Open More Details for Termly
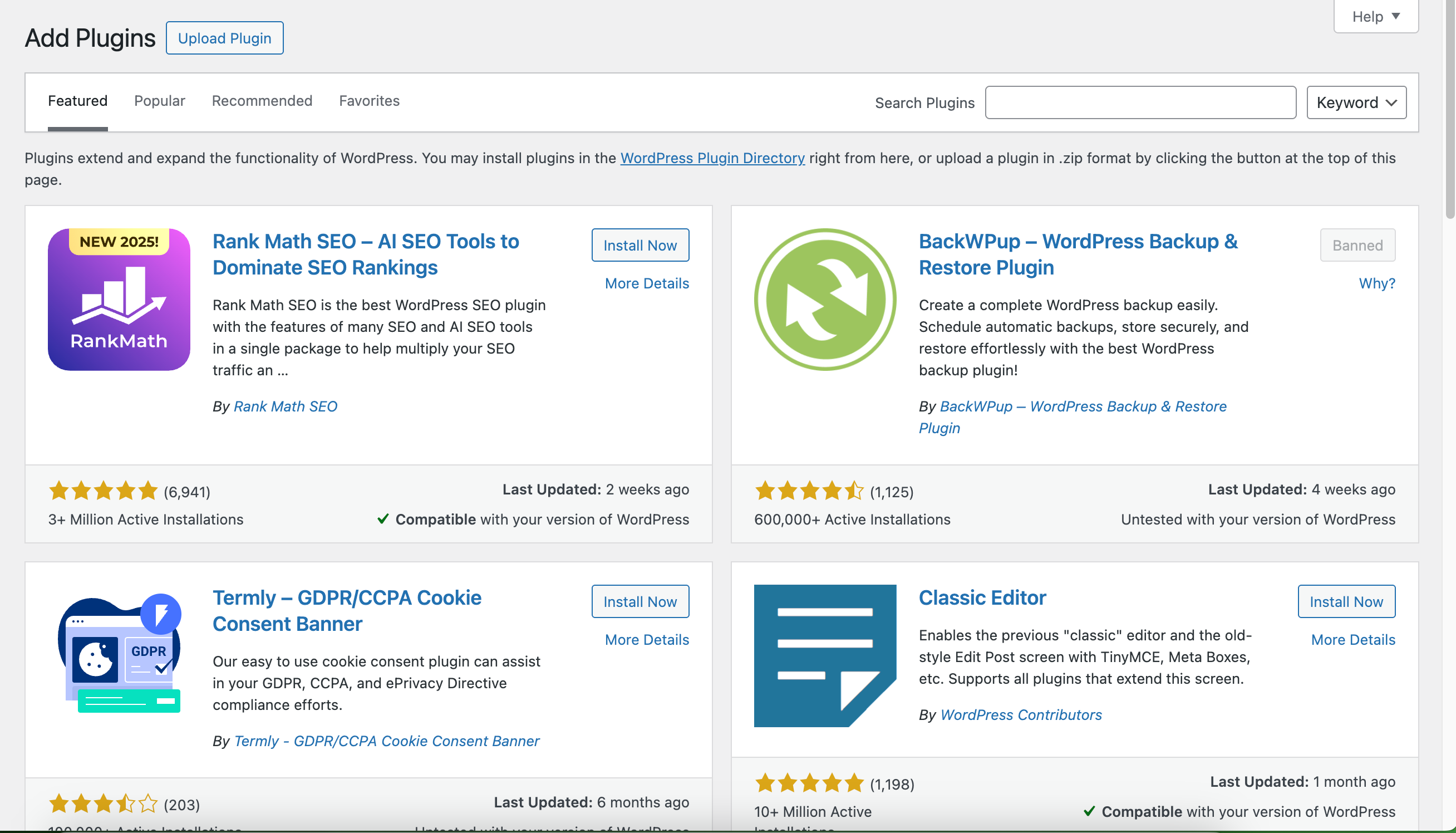1456x833 pixels. (x=647, y=640)
